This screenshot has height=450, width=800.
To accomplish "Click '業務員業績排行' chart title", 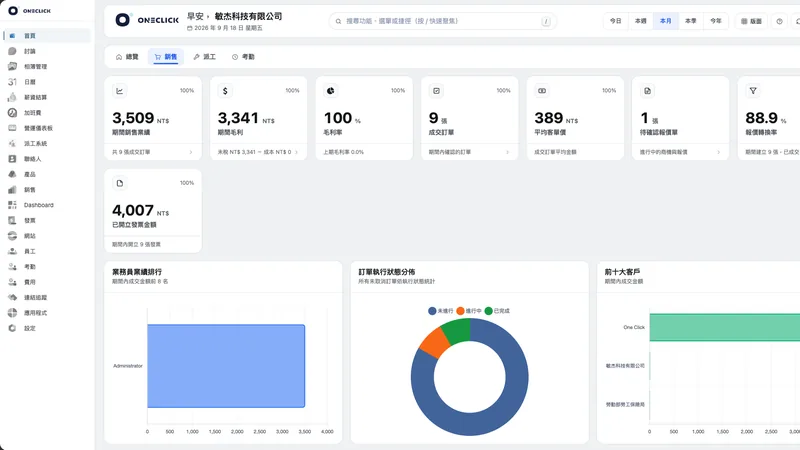I will tap(137, 272).
